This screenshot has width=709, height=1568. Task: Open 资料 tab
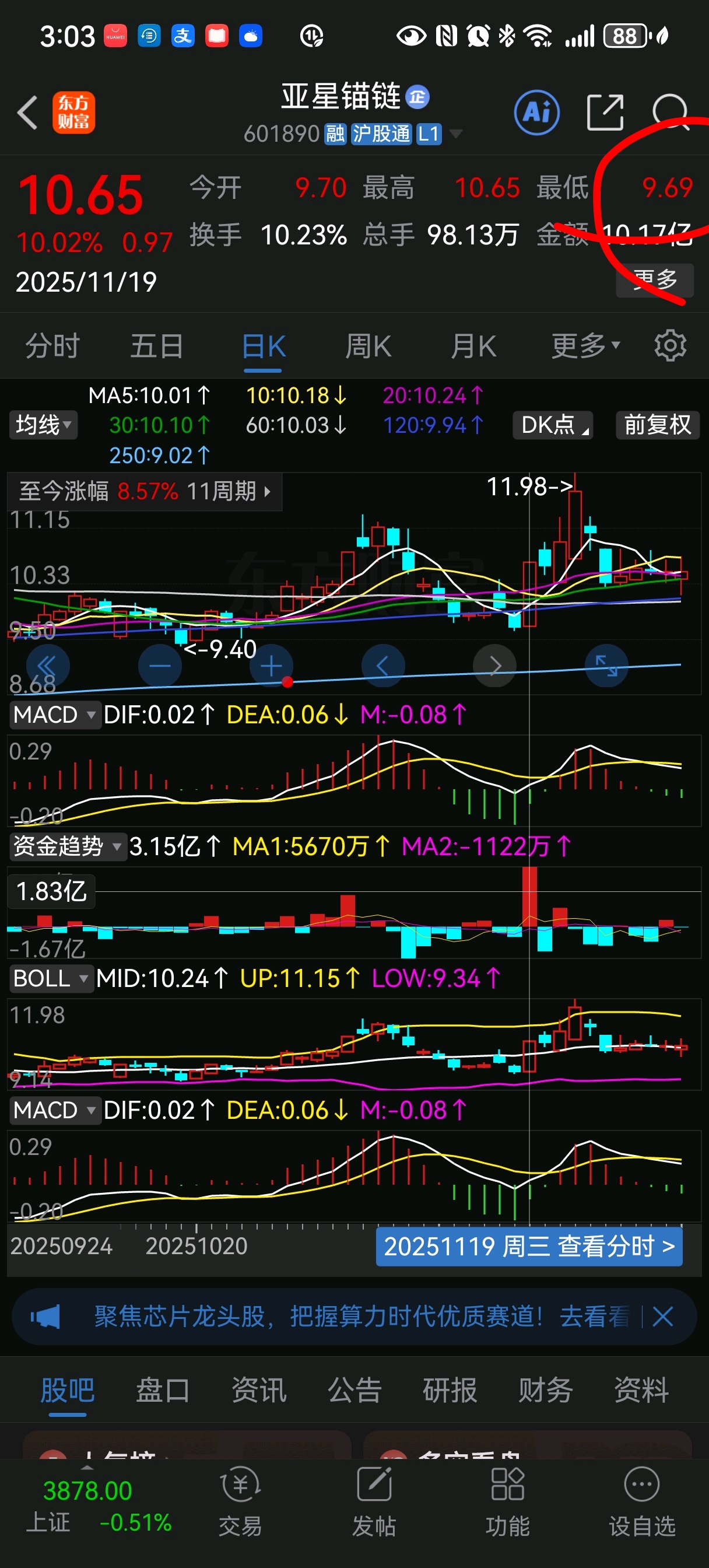(x=641, y=1390)
